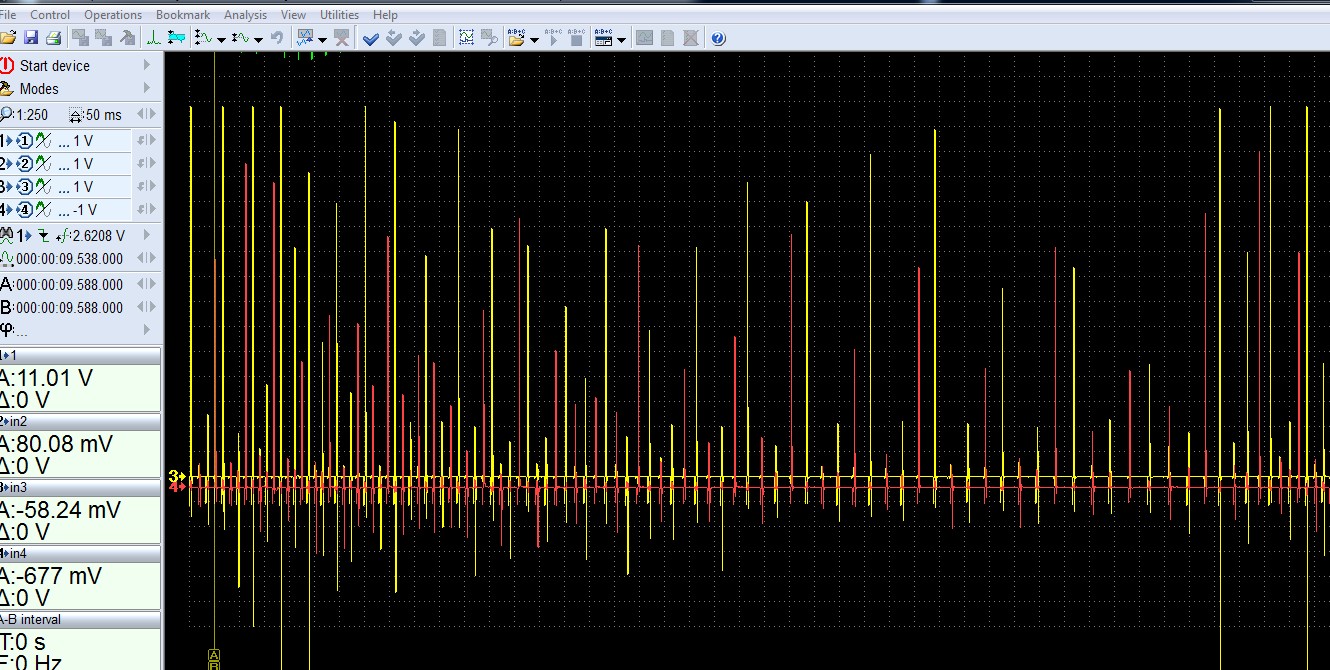Open dropdown beside horizontal scale waveform icon
The height and width of the screenshot is (670, 1330).
tap(258, 39)
